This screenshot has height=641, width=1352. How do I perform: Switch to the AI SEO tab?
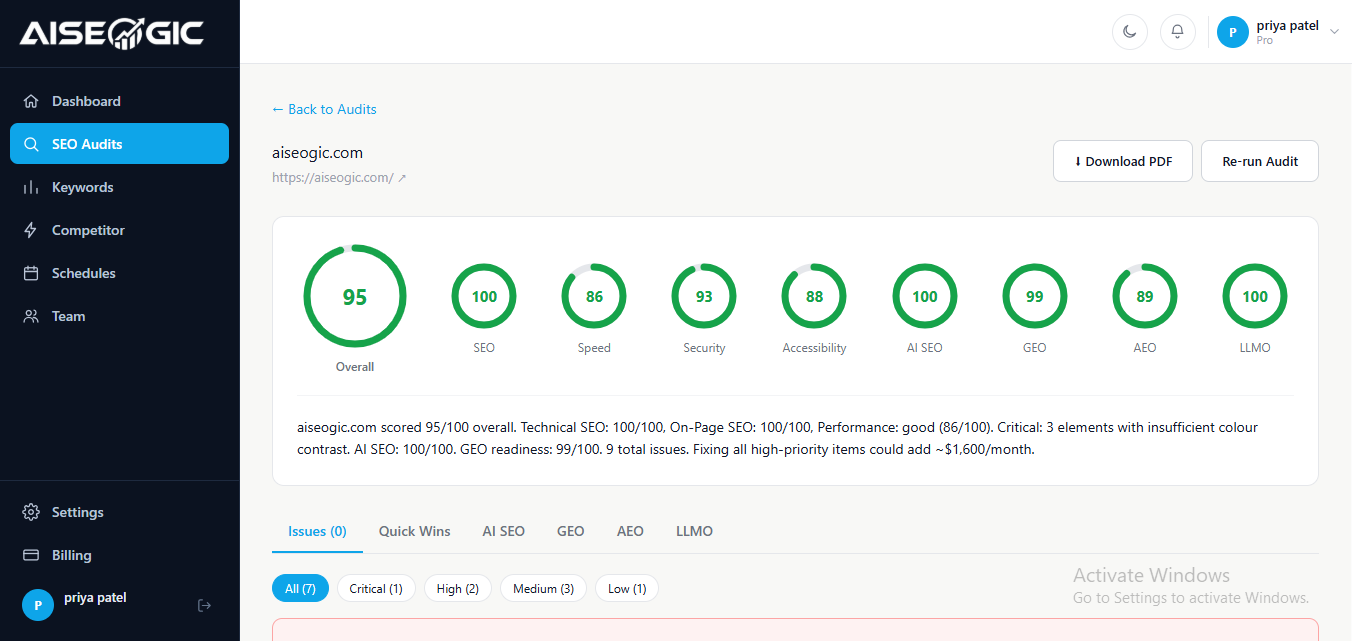pos(503,531)
